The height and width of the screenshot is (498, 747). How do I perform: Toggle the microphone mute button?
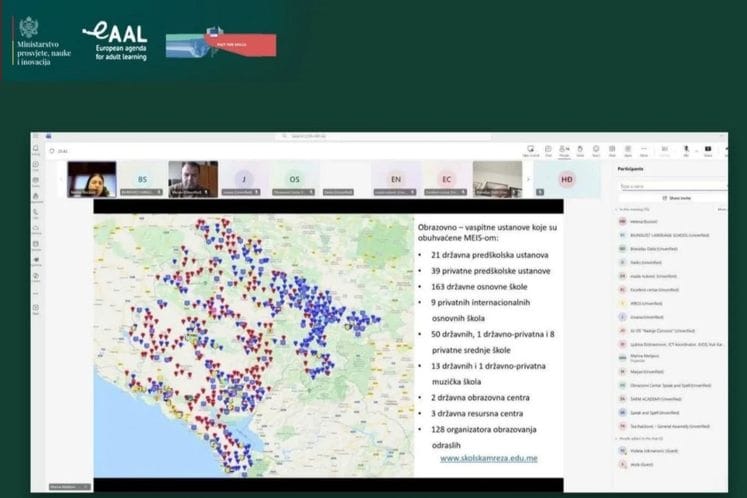686,150
